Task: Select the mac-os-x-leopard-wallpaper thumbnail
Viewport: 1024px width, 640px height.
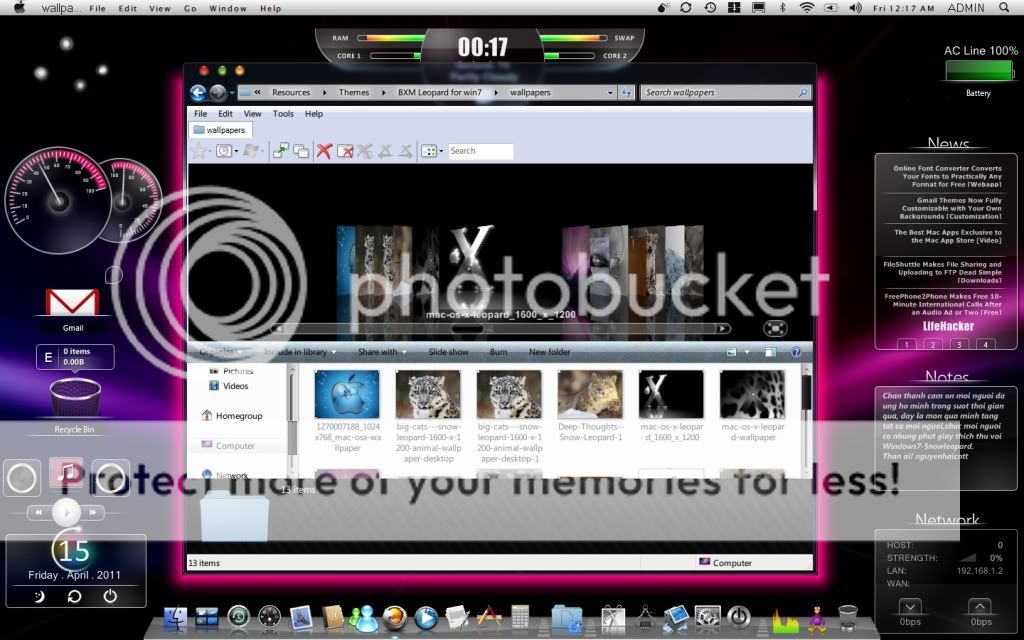Action: coord(752,394)
